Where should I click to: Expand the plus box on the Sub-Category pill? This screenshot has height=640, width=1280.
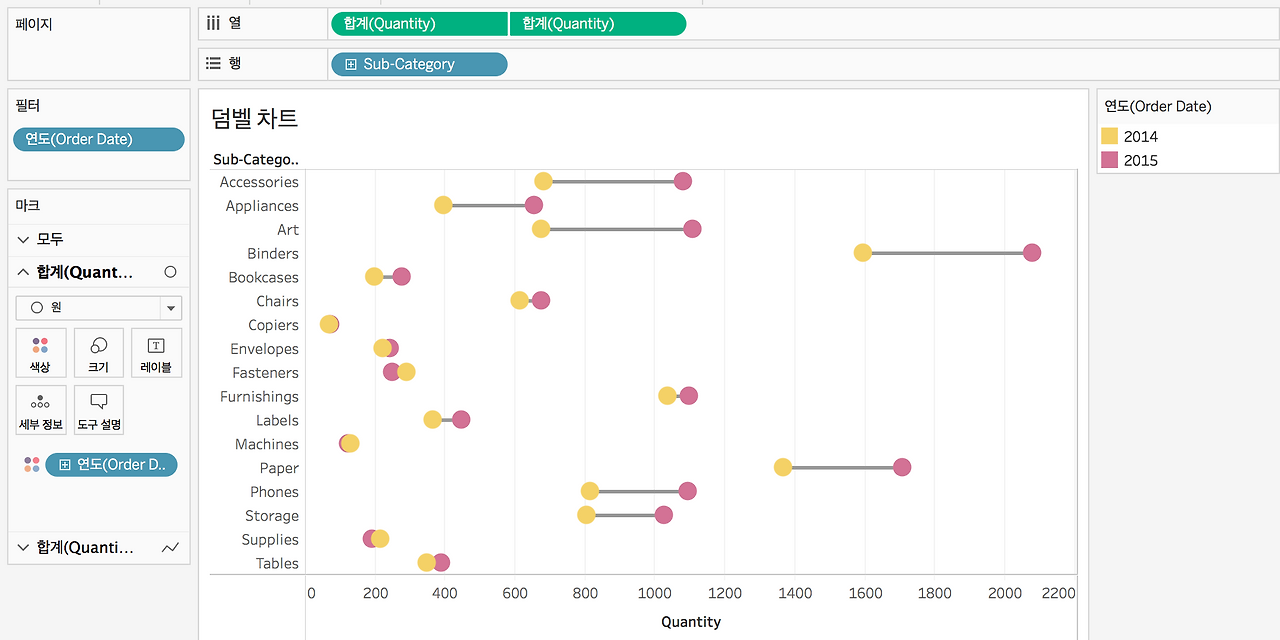351,64
